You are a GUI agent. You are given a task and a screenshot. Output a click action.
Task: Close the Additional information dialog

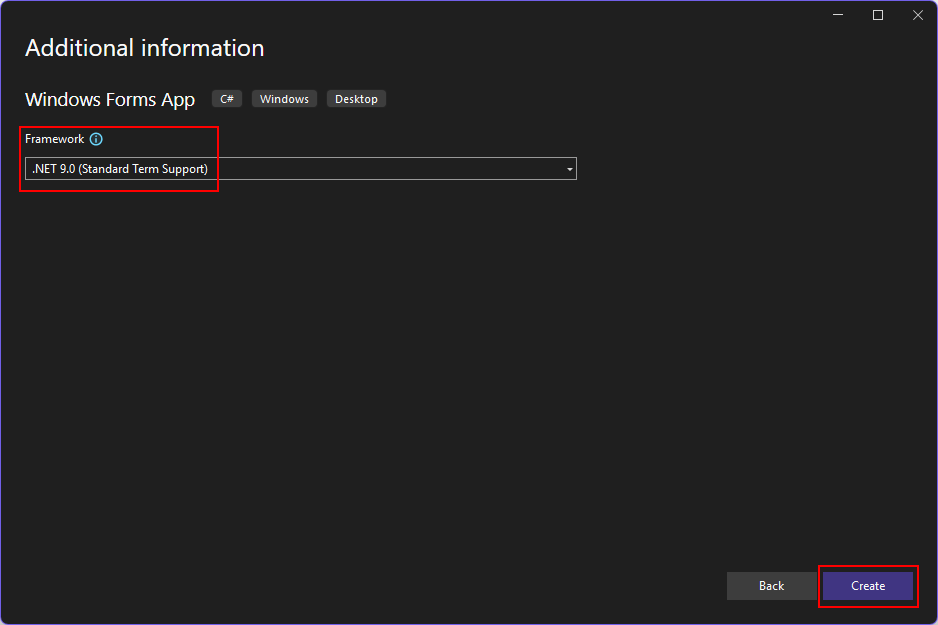click(x=917, y=15)
